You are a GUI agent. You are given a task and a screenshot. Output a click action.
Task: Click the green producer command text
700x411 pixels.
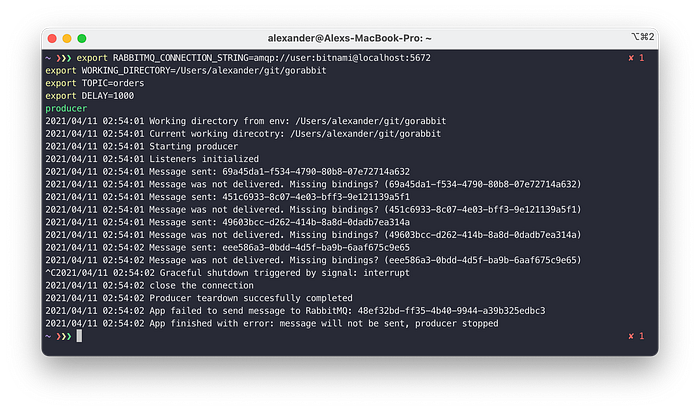[x=66, y=108]
